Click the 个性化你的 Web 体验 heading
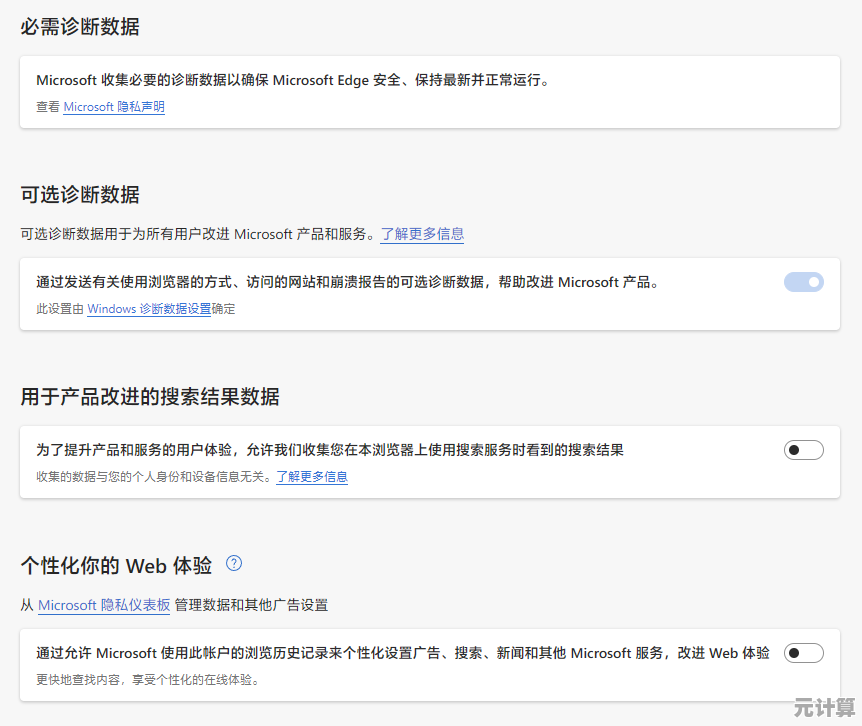This screenshot has height=726, width=862. coord(116,565)
